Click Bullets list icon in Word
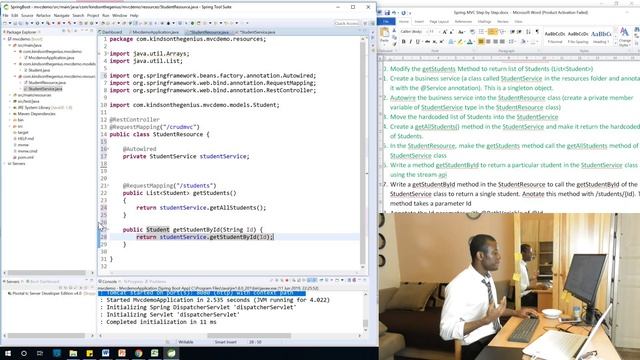The image size is (640, 360). [x=481, y=31]
